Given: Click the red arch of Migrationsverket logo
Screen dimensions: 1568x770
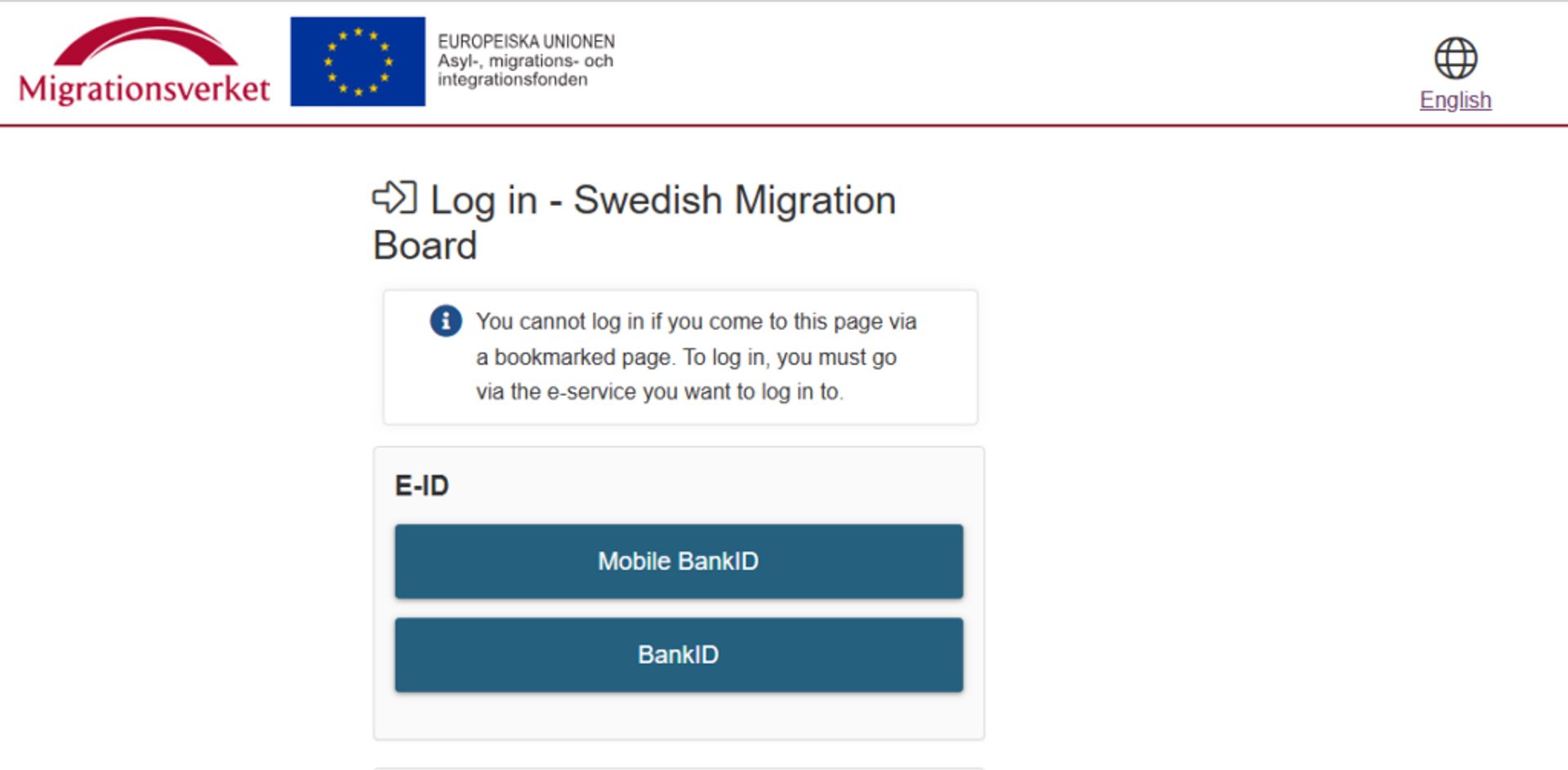Looking at the screenshot, I should click(145, 41).
